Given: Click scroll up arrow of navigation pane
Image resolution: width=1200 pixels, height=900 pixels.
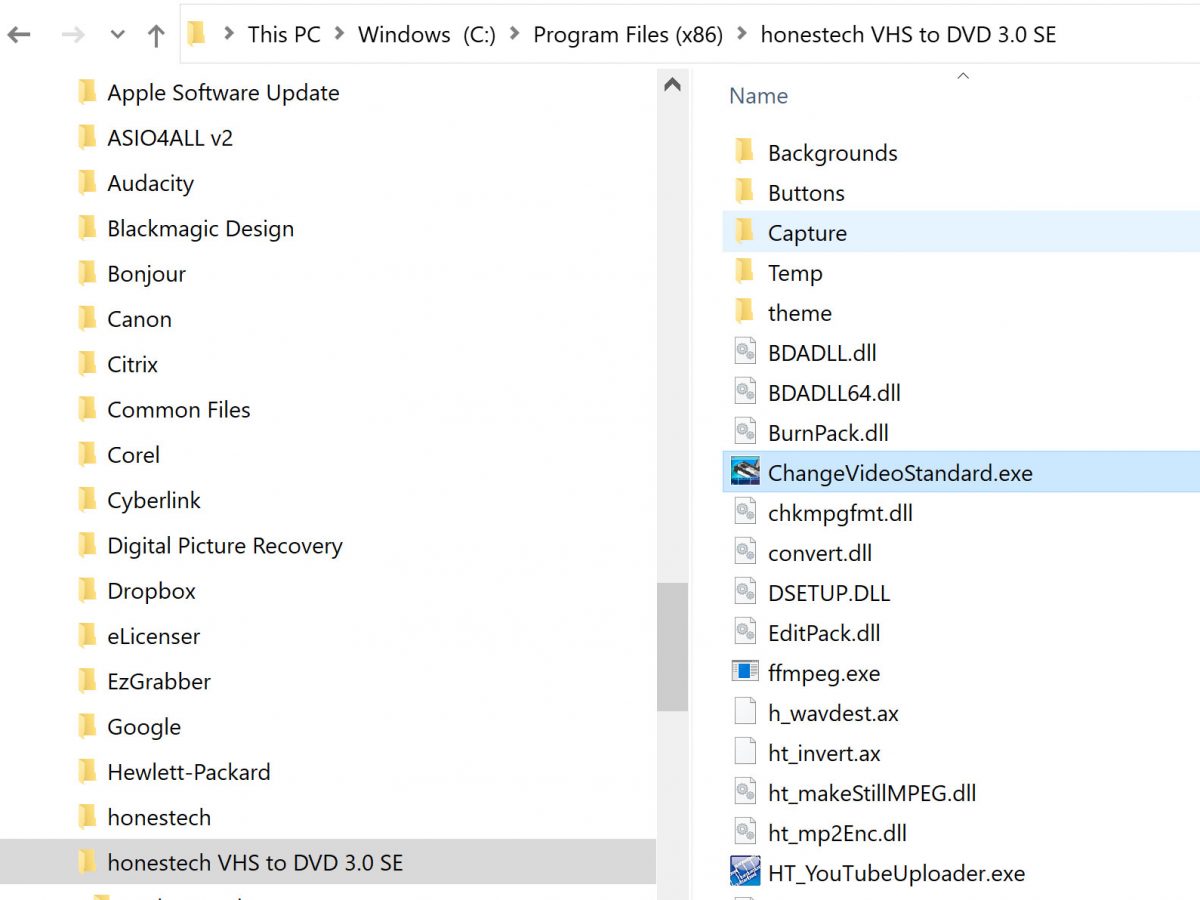Looking at the screenshot, I should point(672,86).
